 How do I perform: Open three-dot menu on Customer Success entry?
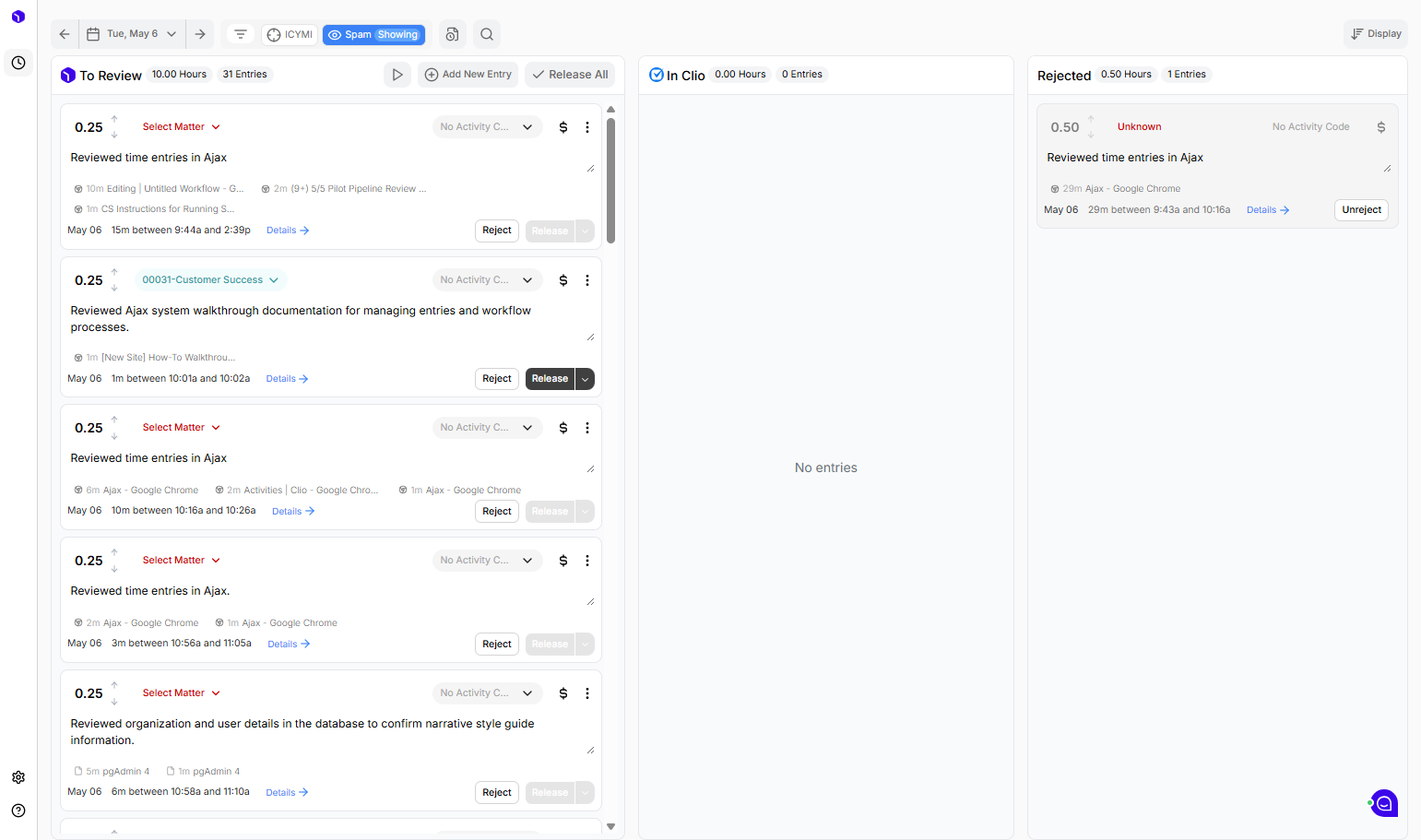(587, 280)
